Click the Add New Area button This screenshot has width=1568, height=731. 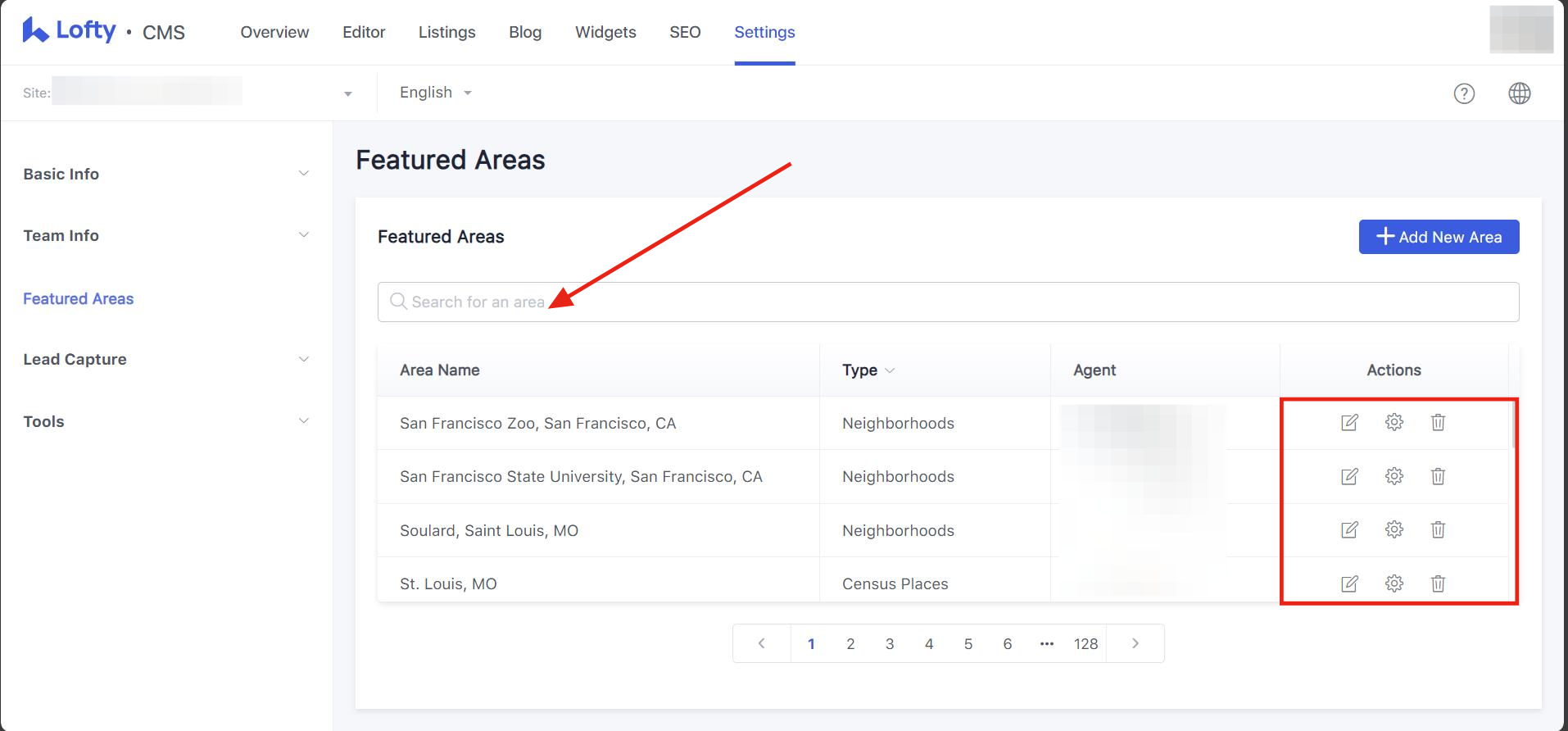(x=1439, y=237)
